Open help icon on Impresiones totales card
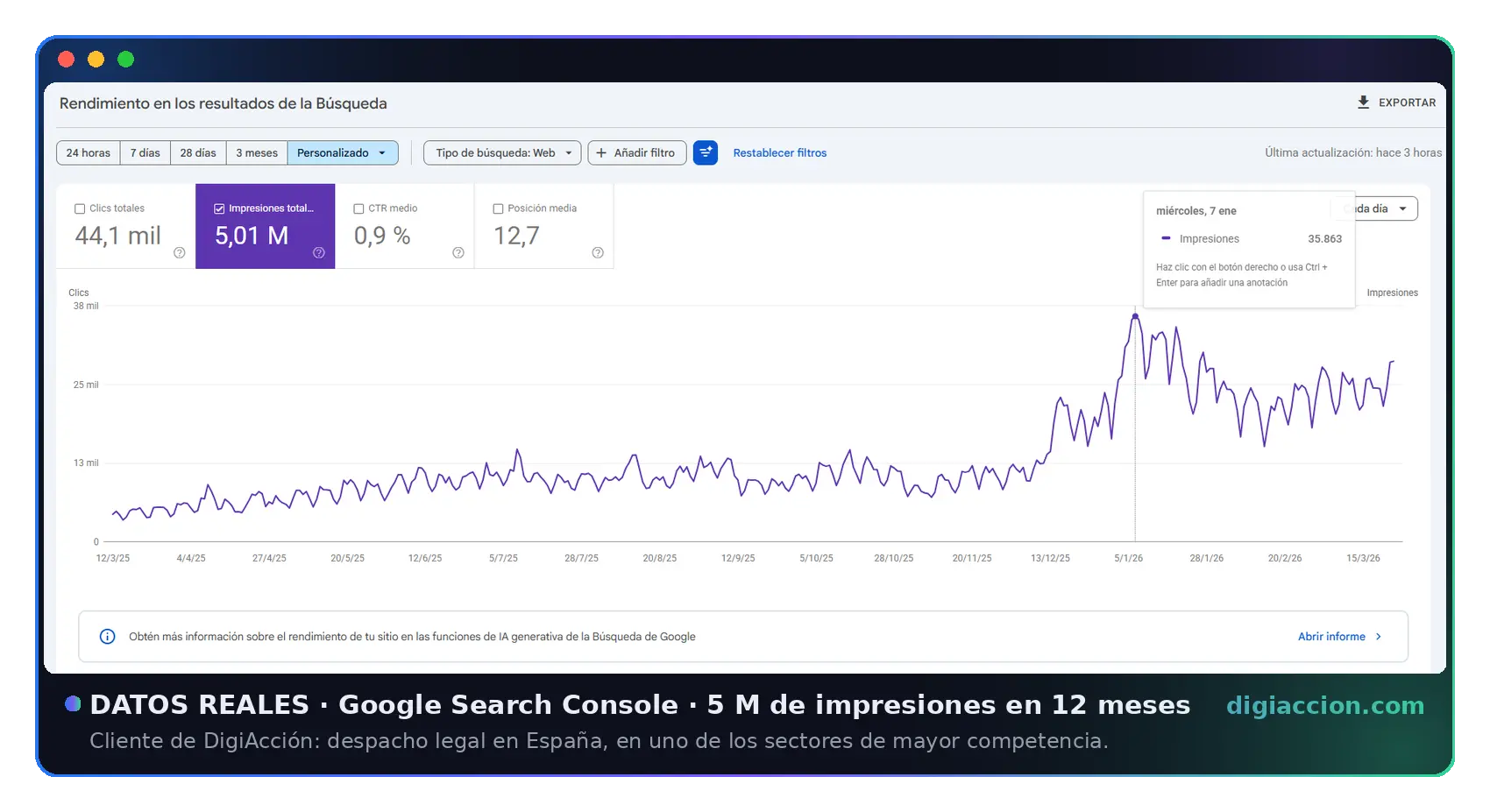The image size is (1490, 812). [319, 252]
